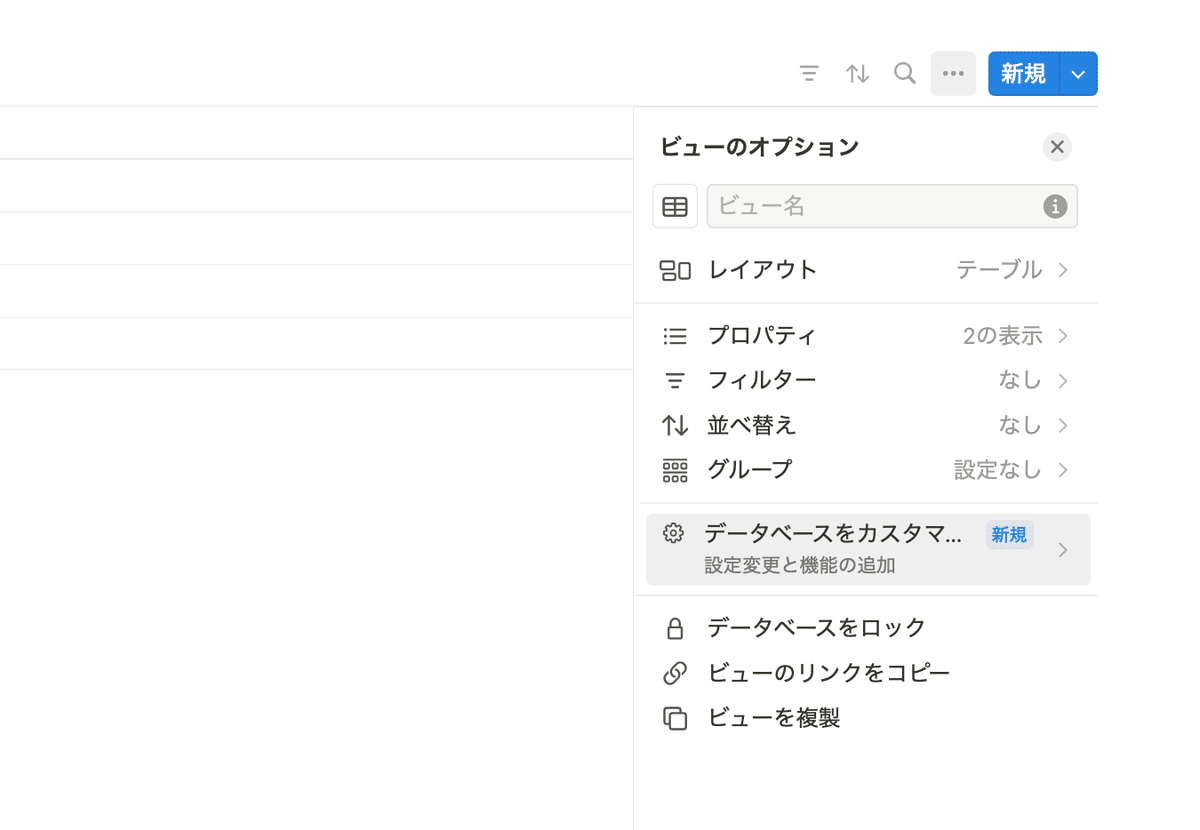Click the 設定なし group value
The height and width of the screenshot is (830, 1200).
[x=998, y=470]
